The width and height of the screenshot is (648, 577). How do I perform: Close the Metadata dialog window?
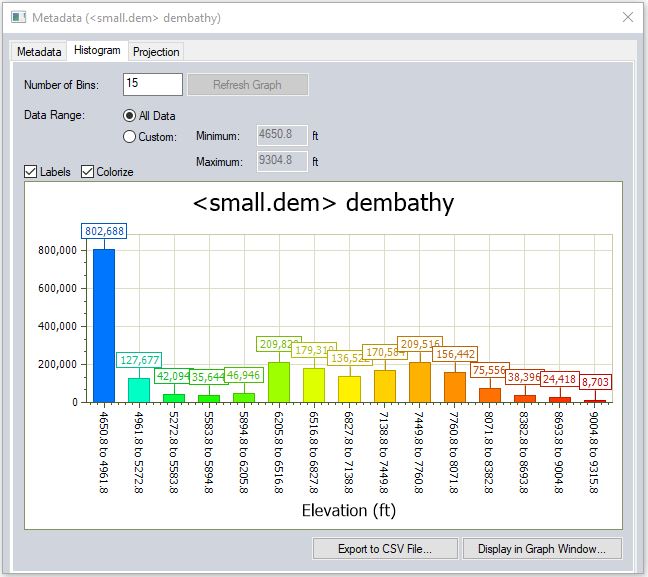tap(627, 18)
